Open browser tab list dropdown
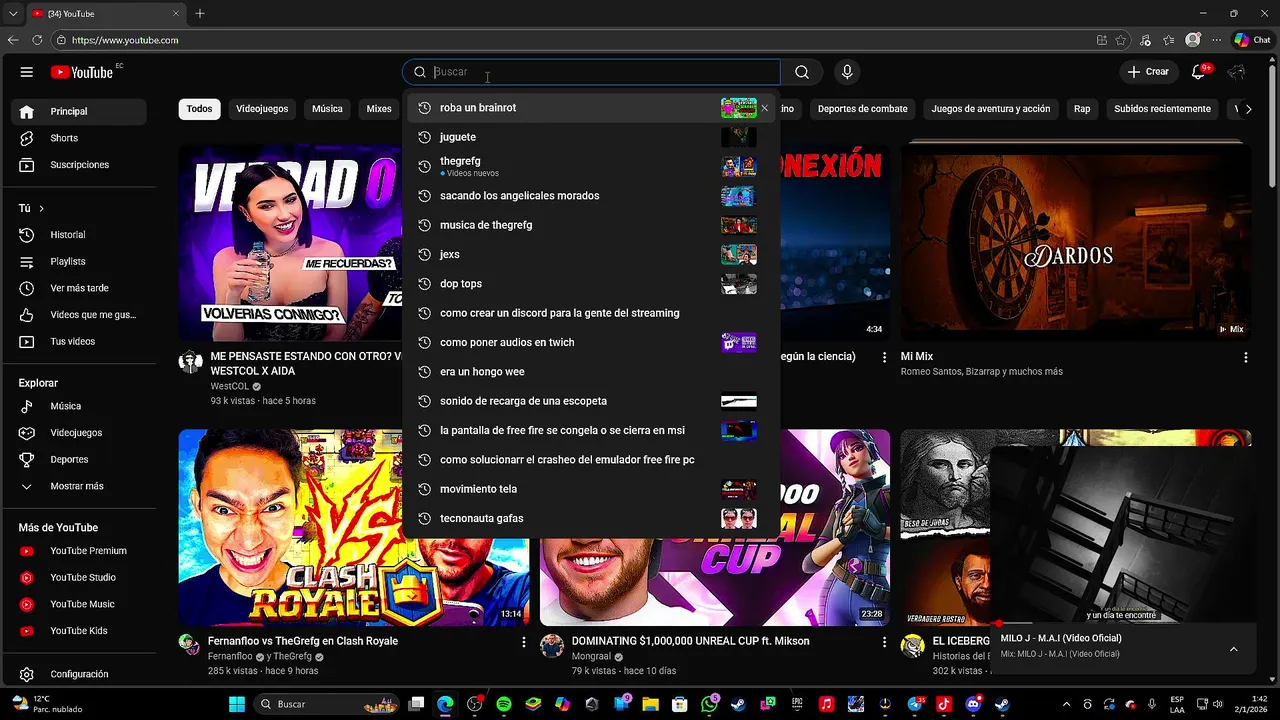 pyautogui.click(x=13, y=13)
